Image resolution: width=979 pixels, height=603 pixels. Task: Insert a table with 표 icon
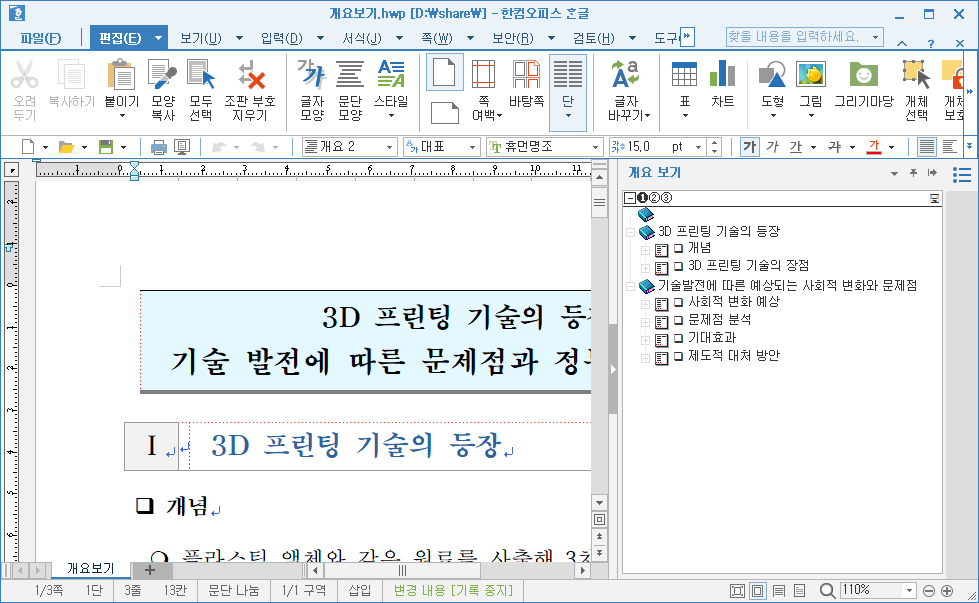click(x=684, y=75)
